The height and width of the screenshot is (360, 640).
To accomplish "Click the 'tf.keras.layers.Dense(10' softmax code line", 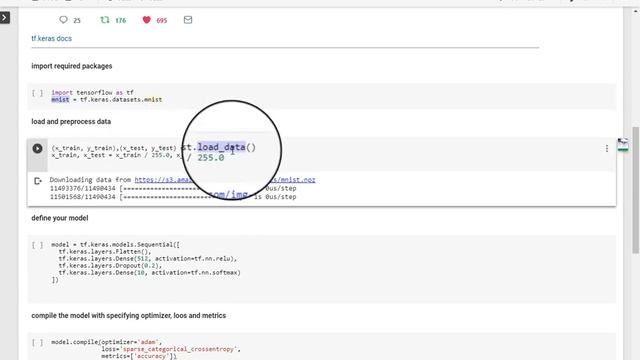I will coord(149,273).
